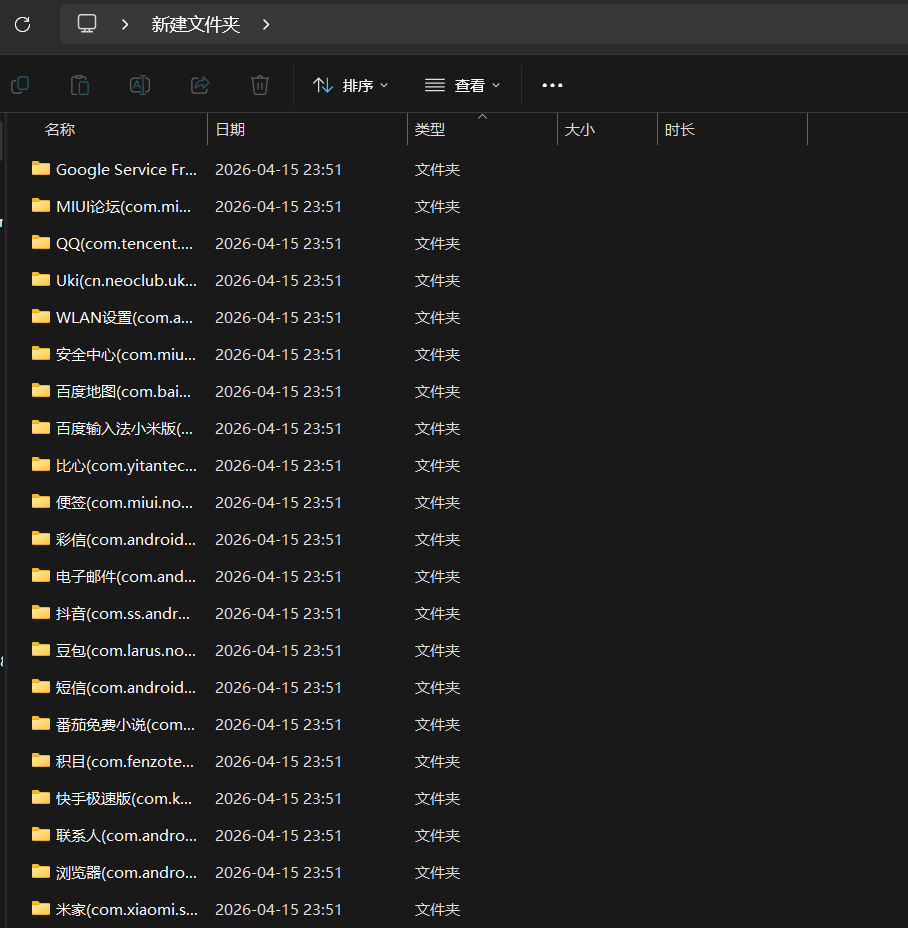Click the Copy icon in toolbar
The height and width of the screenshot is (928, 908).
click(20, 85)
